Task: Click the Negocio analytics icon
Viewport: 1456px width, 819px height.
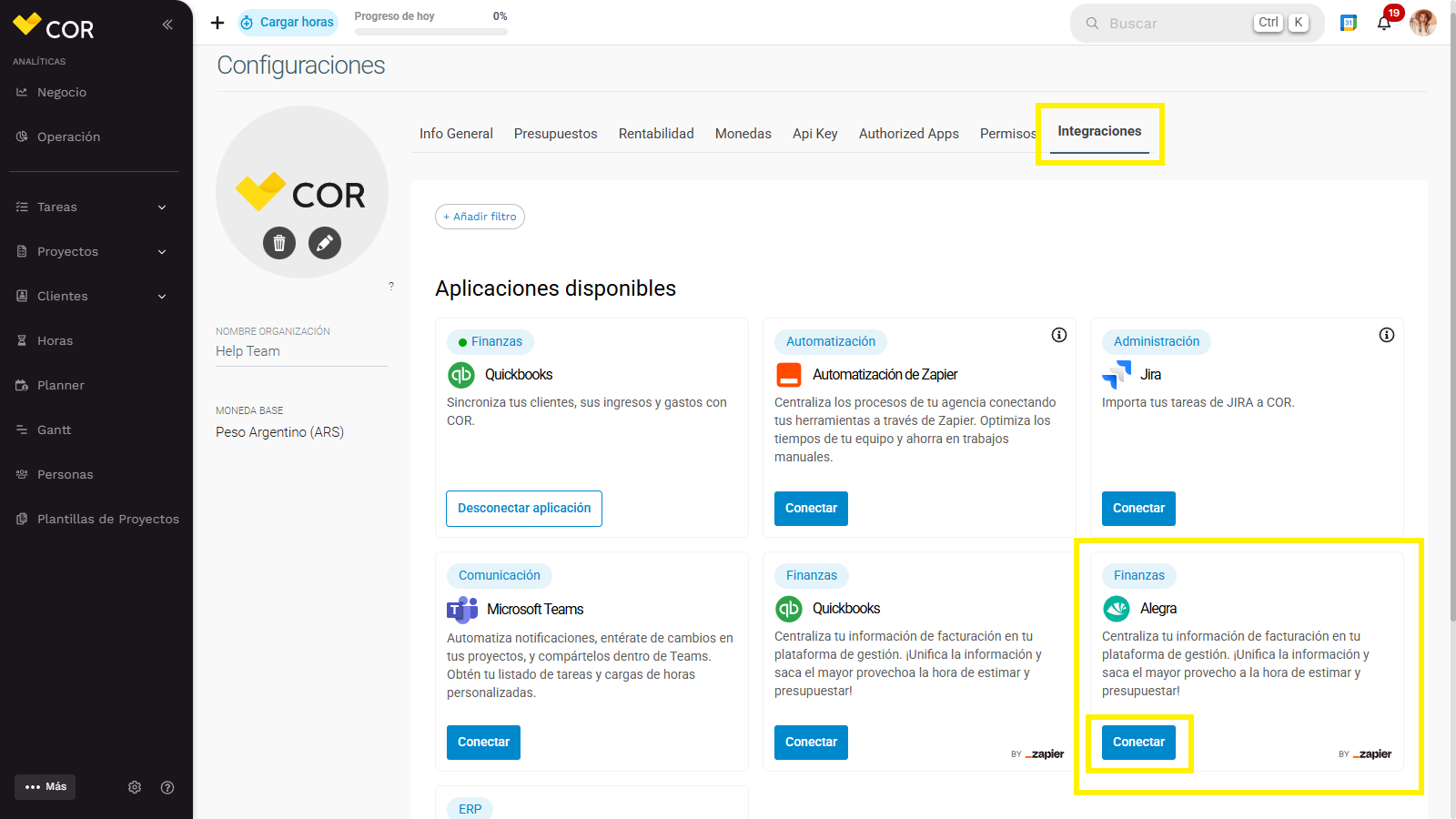Action: (22, 92)
